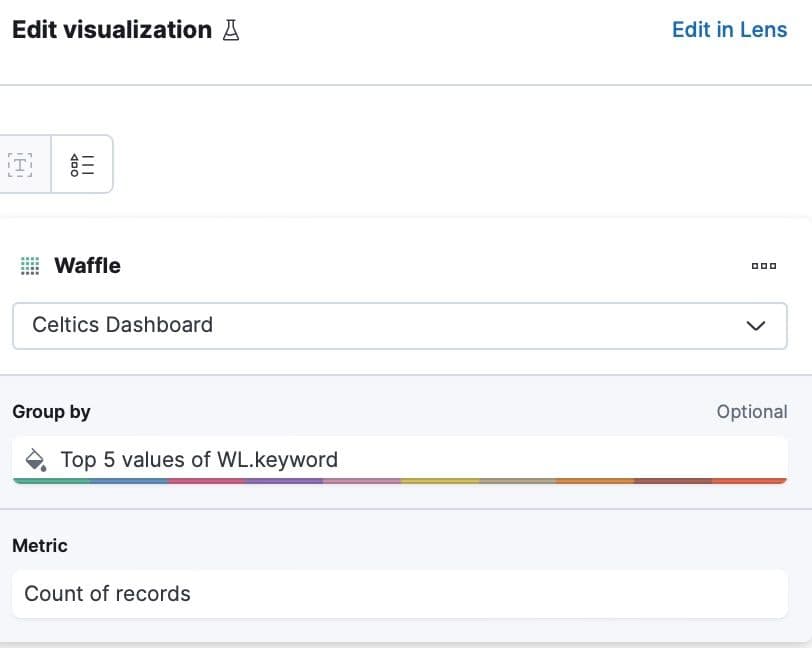Click the paint bucket palette icon
Screen dimensions: 812x648
(x=35, y=460)
